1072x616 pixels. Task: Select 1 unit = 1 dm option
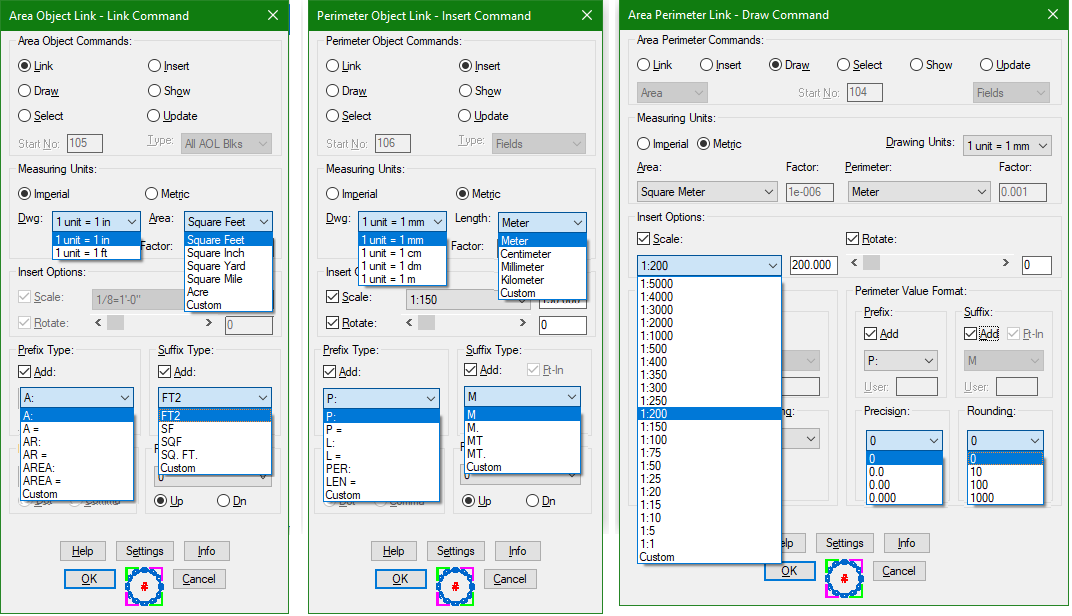pos(403,266)
